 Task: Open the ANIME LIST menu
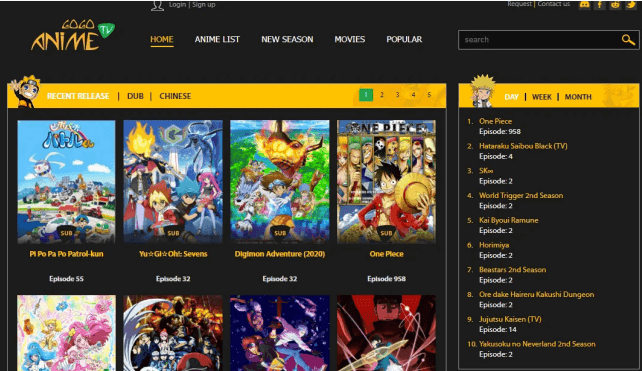click(x=217, y=39)
